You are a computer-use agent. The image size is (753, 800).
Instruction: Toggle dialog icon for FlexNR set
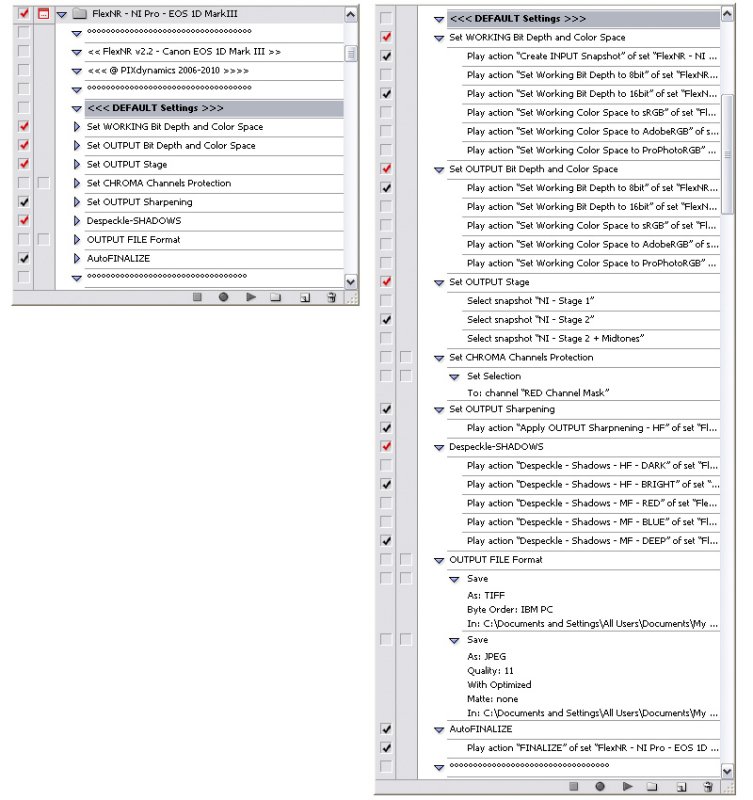point(44,14)
